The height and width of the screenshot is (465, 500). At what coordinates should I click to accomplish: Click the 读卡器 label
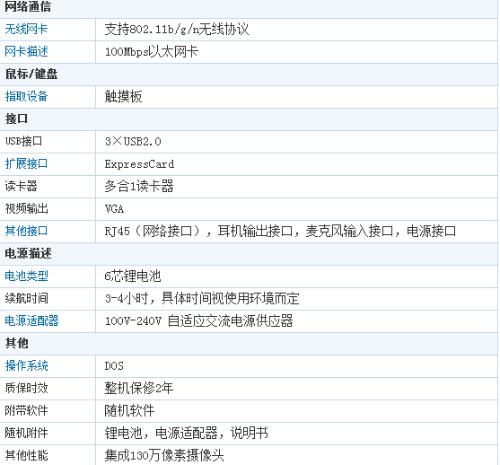tap(21, 186)
